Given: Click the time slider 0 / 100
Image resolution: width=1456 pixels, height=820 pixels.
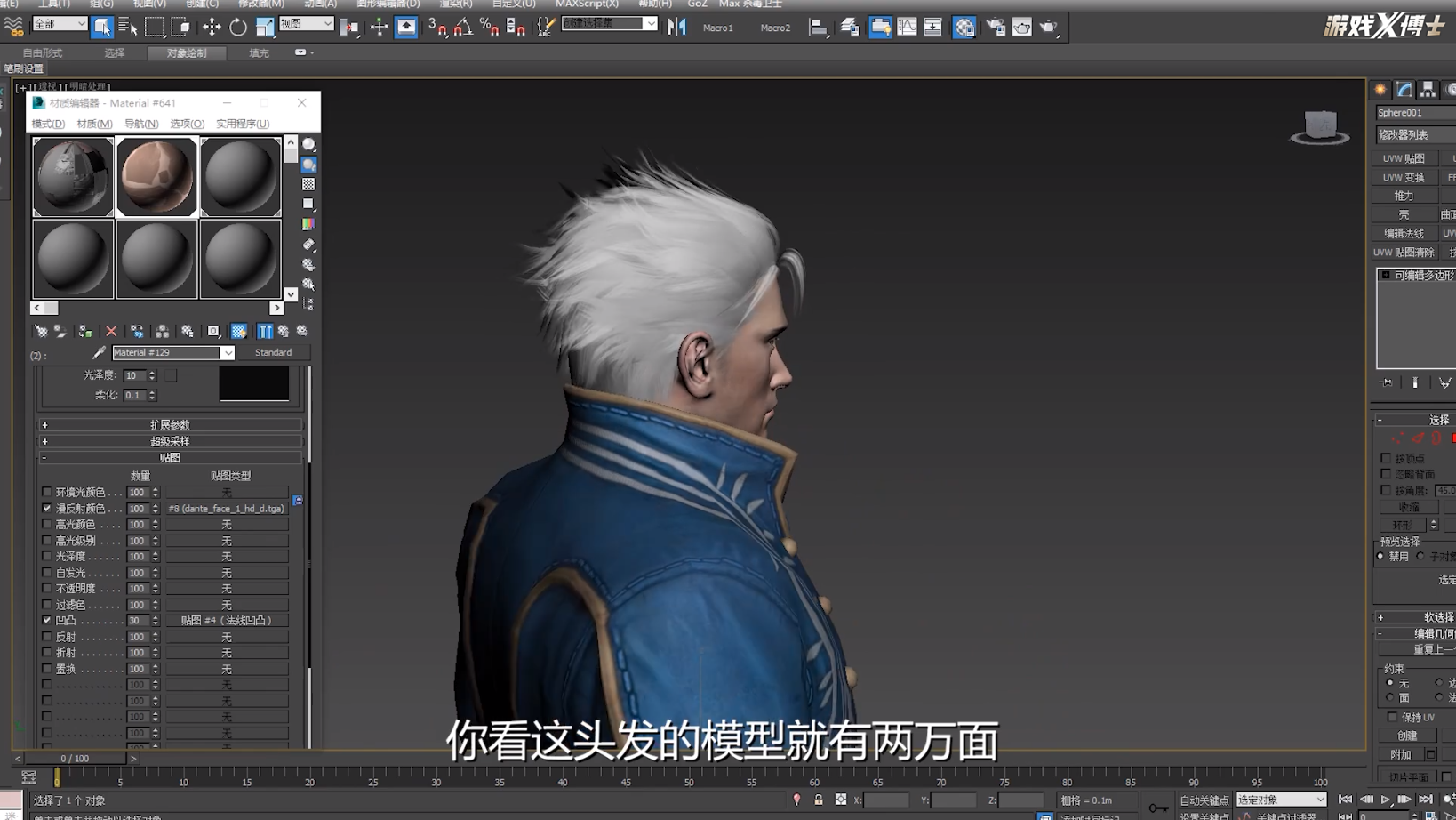Looking at the screenshot, I should coord(75,759).
